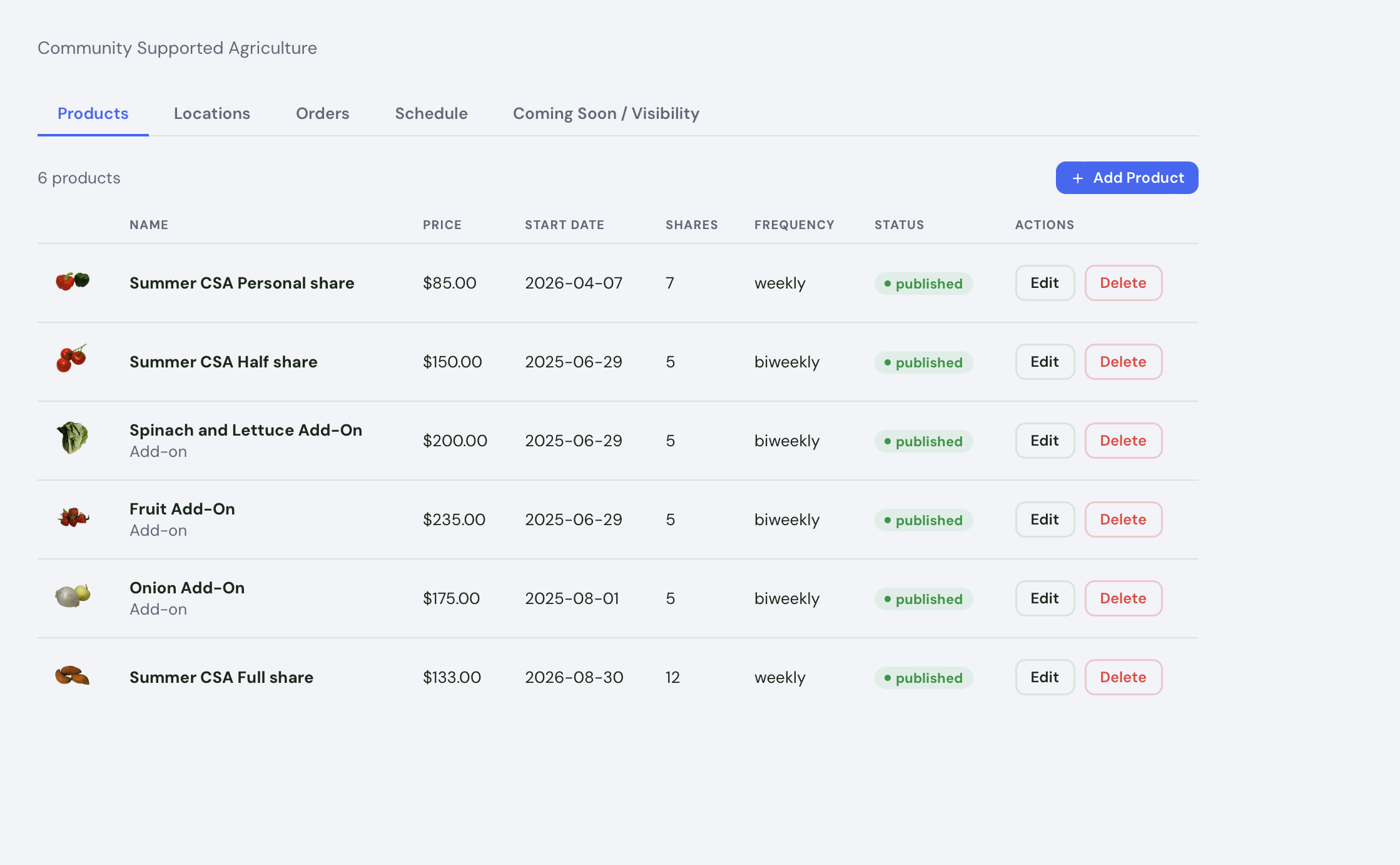1400x865 pixels.
Task: Click the published badge for Half share
Action: point(923,362)
